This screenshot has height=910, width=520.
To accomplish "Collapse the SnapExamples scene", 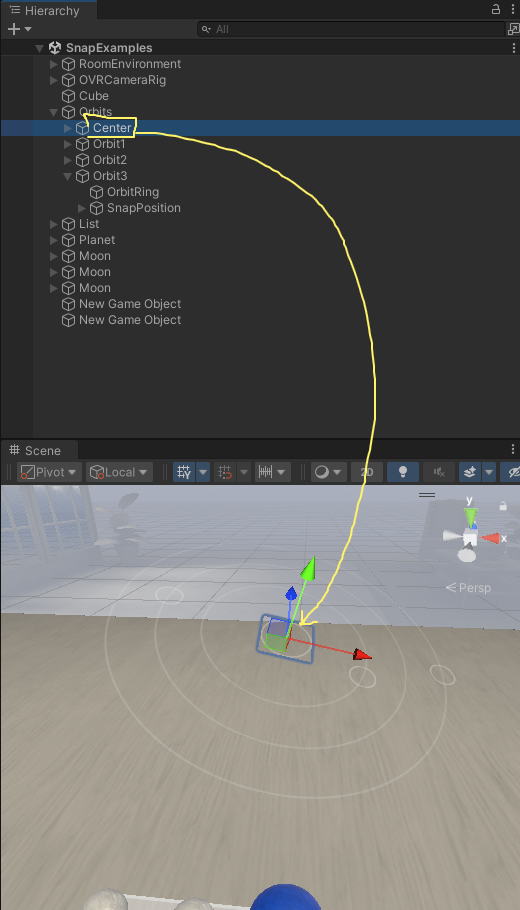I will pyautogui.click(x=39, y=48).
